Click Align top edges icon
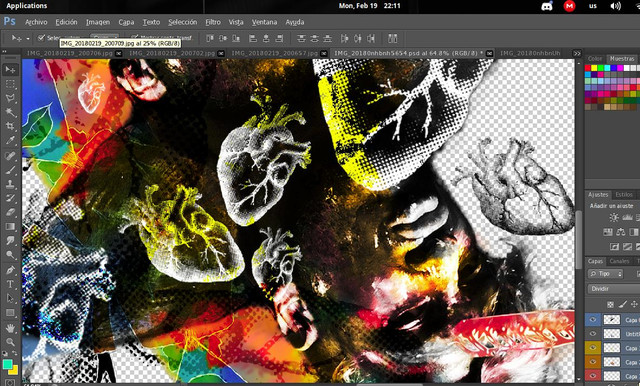 [210, 38]
